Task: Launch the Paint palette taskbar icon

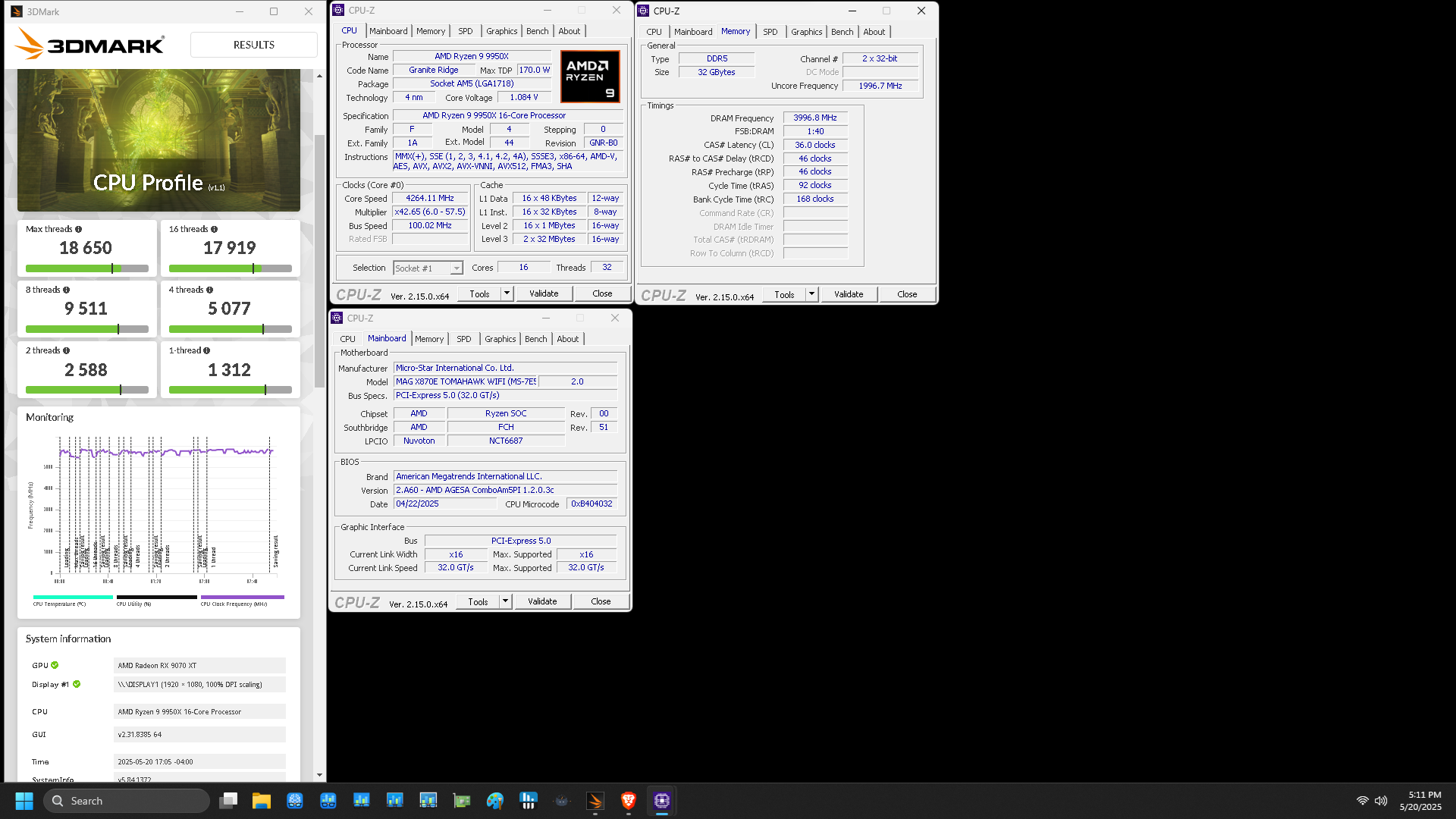Action: (x=495, y=801)
